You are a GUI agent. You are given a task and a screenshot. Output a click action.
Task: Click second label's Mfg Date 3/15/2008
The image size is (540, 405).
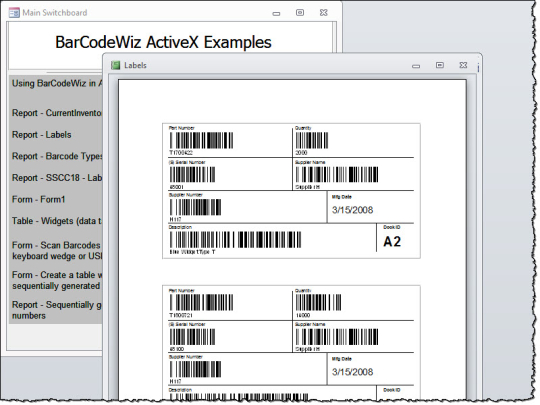(352, 372)
